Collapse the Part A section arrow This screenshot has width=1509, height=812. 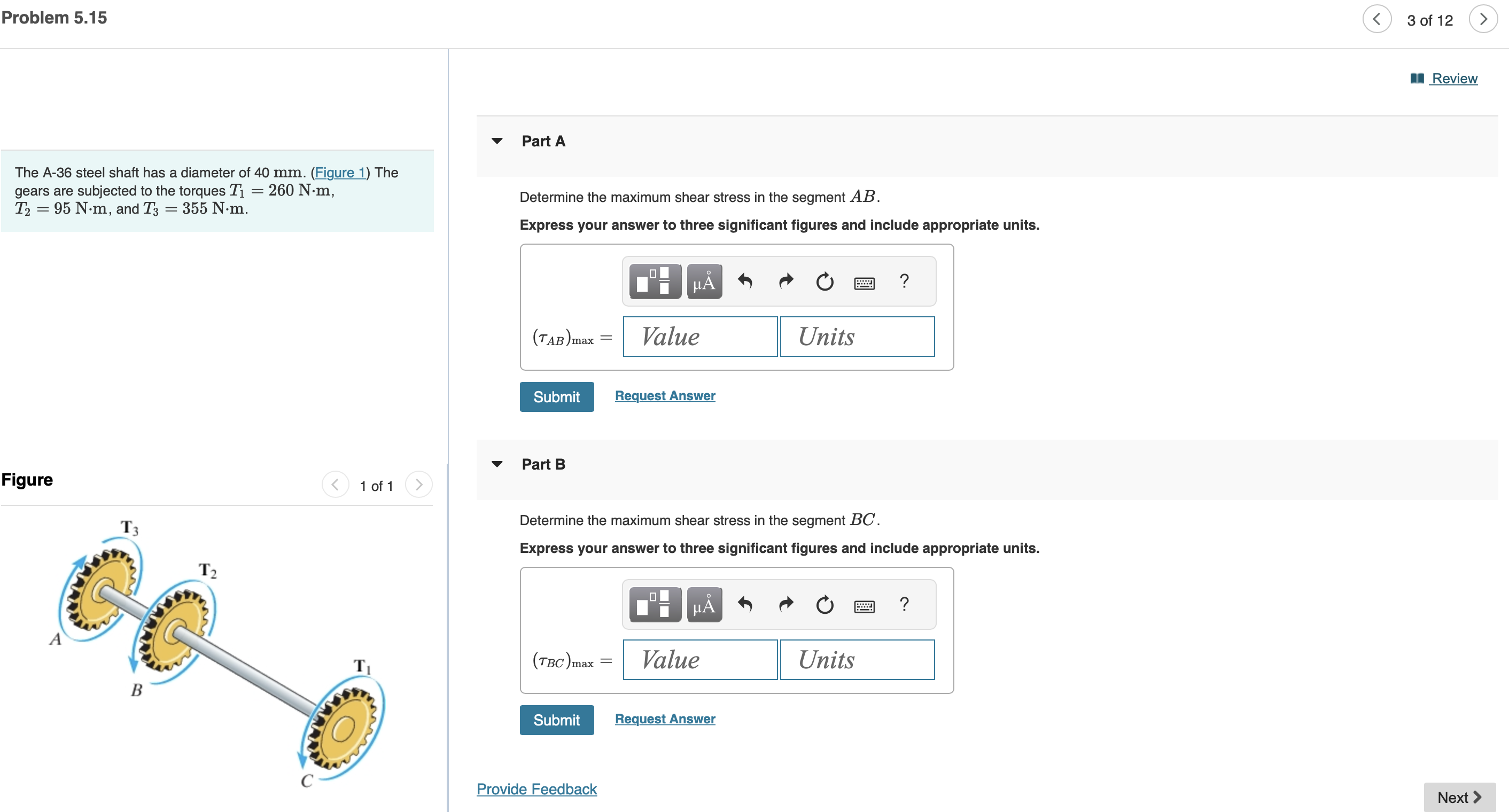pos(497,141)
